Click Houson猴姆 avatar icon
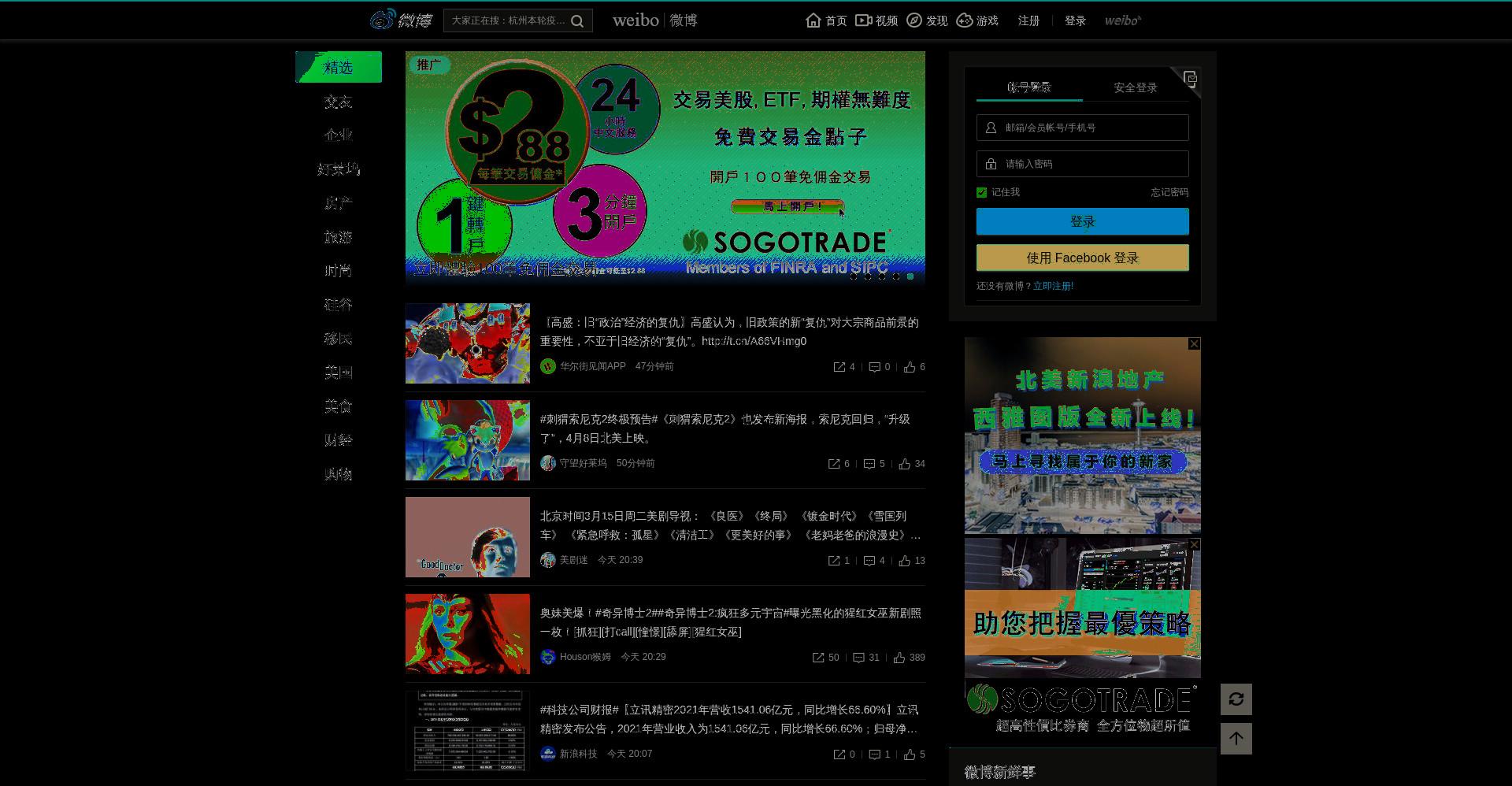This screenshot has width=1512, height=786. tap(548, 657)
